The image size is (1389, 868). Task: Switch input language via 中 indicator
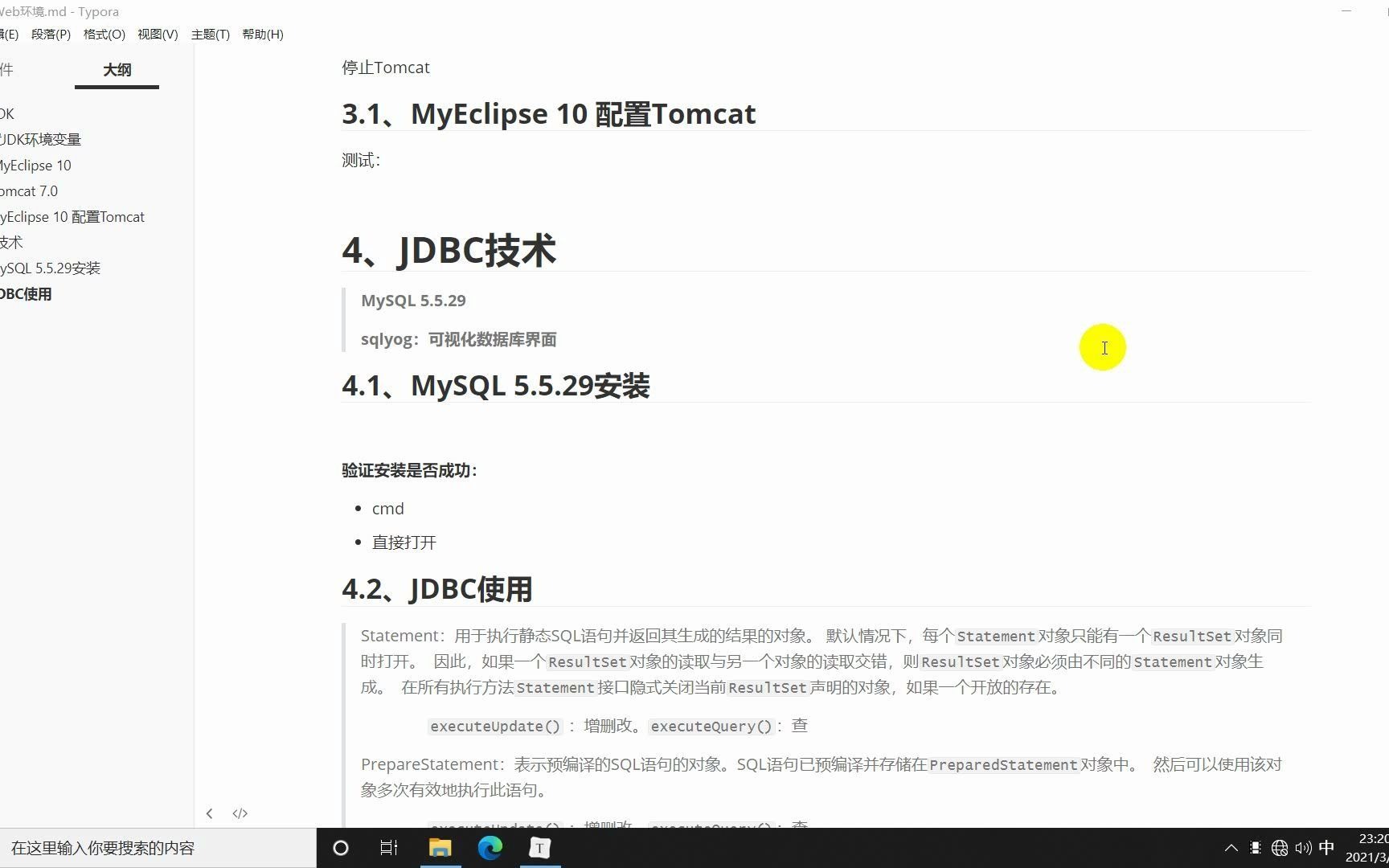click(x=1326, y=848)
